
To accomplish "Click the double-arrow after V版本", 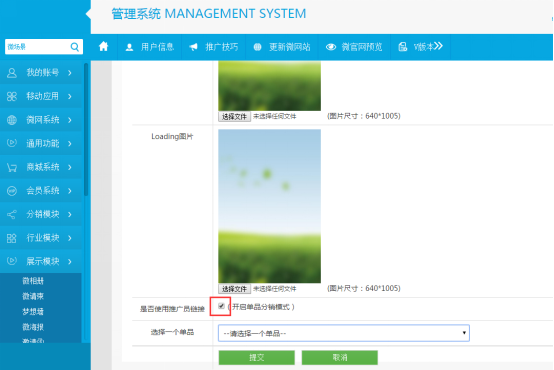I will (x=438, y=46).
